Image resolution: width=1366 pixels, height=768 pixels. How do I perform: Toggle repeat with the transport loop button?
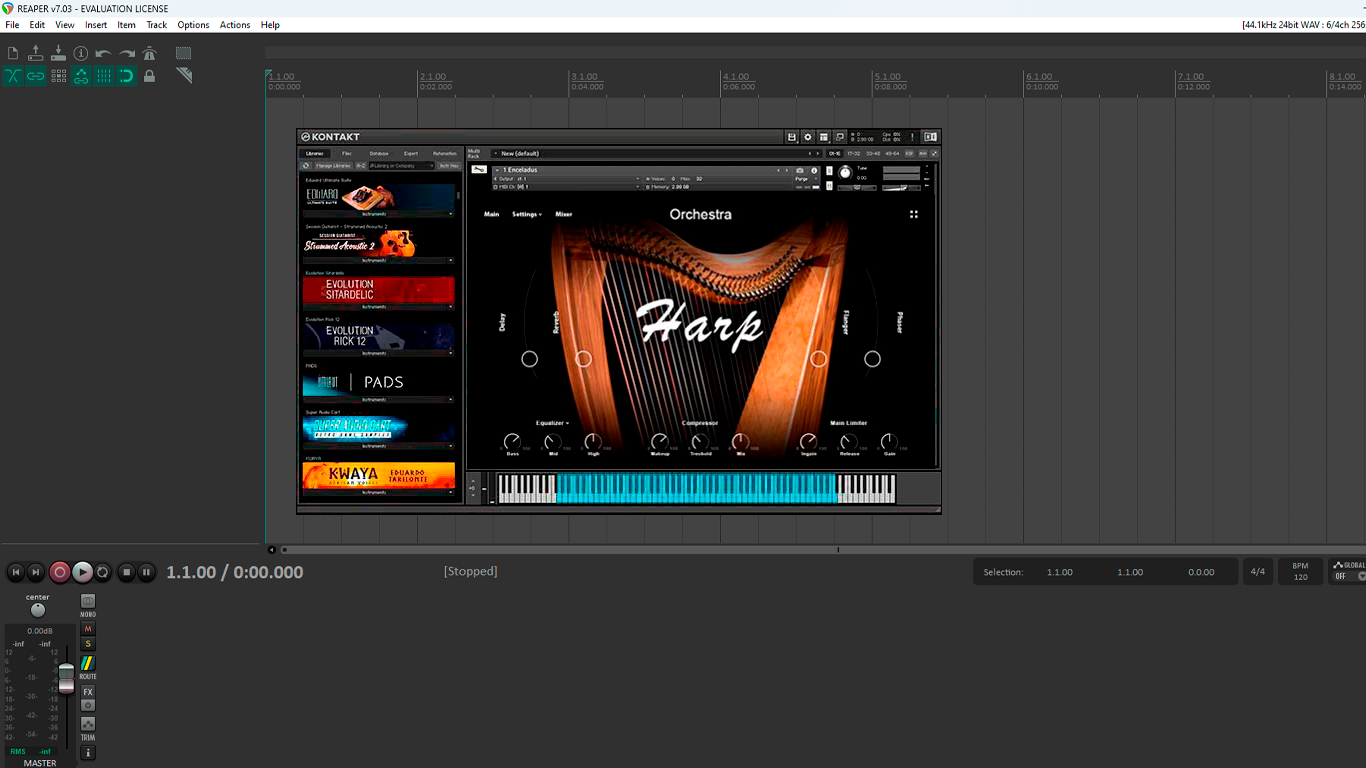click(103, 572)
